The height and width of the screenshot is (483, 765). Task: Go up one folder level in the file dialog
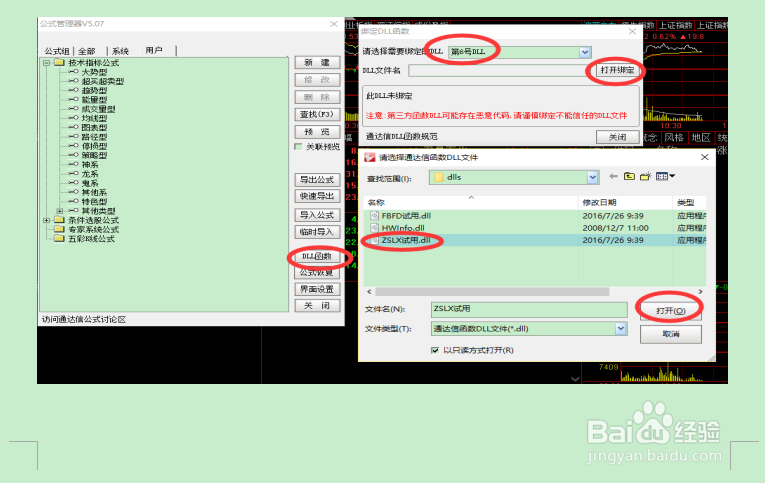pos(629,177)
